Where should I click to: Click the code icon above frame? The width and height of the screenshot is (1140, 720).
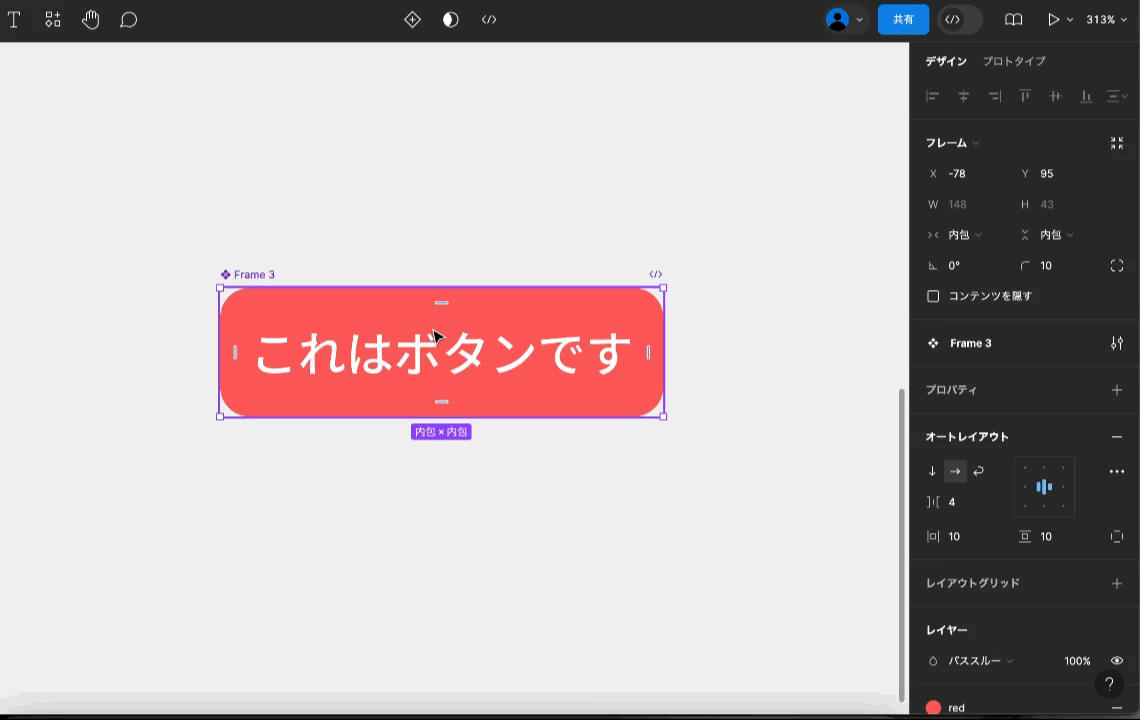click(x=655, y=274)
